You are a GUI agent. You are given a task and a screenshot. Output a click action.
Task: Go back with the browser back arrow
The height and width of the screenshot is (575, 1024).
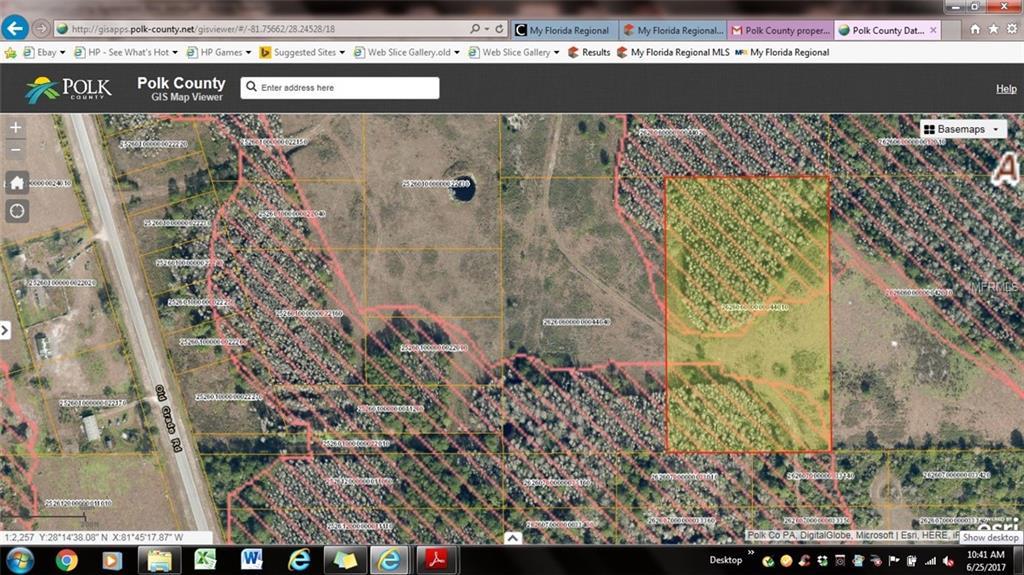[14, 28]
